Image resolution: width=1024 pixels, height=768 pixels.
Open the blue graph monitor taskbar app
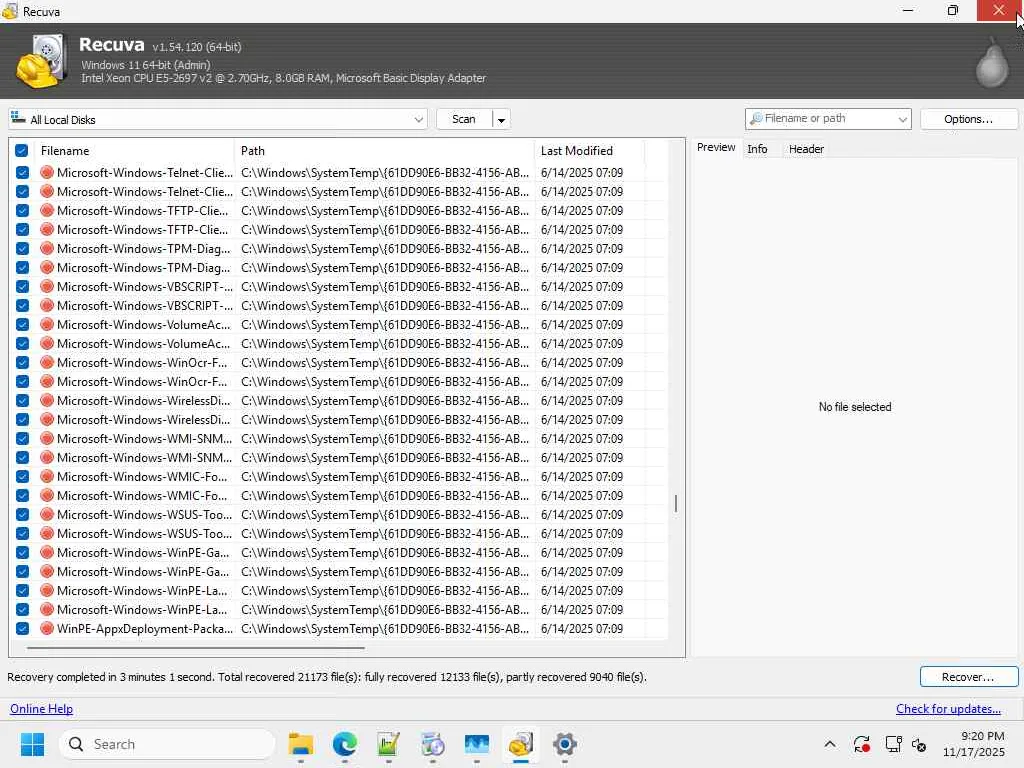pyautogui.click(x=477, y=744)
